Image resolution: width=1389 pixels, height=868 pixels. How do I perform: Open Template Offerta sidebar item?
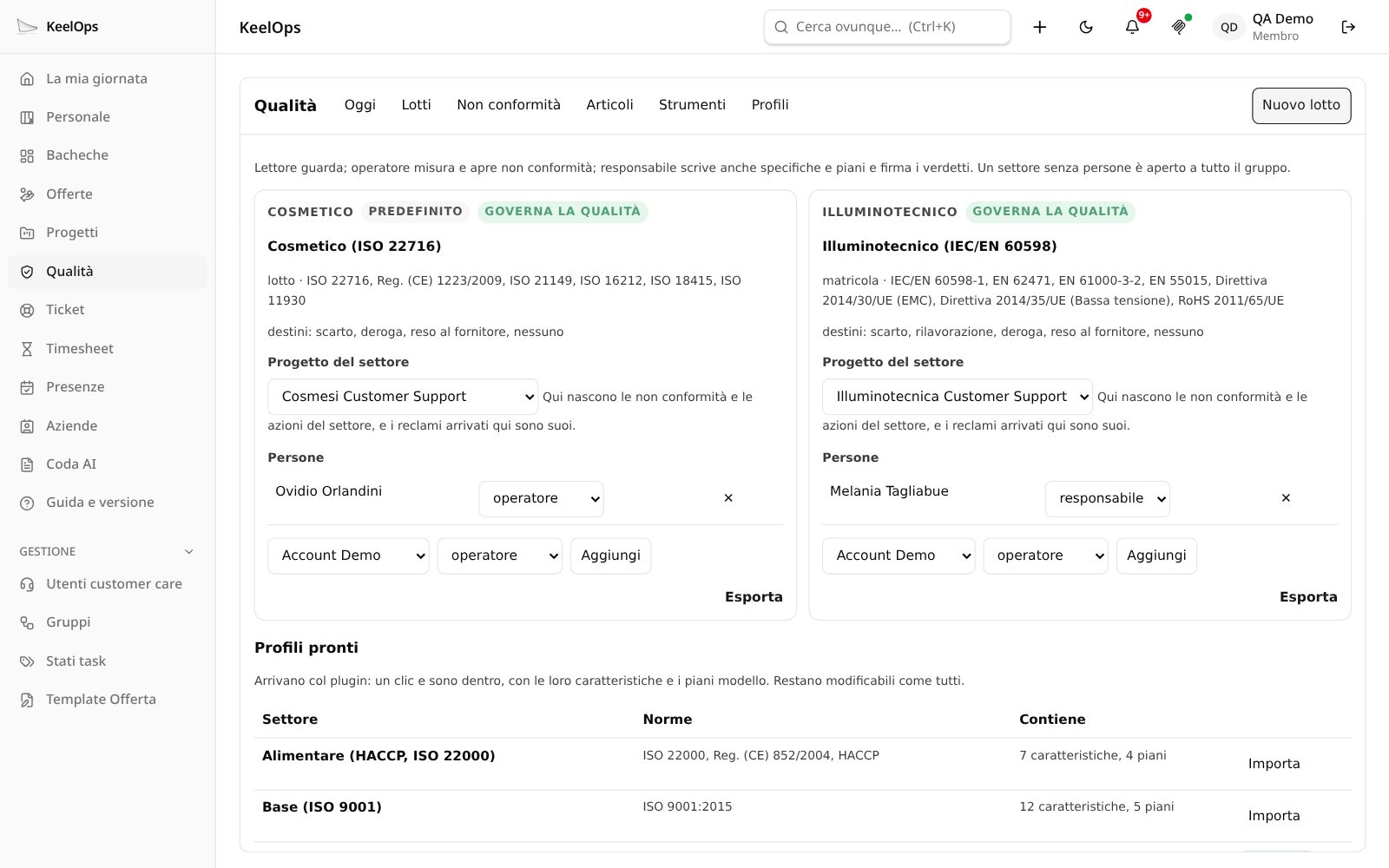108,700
